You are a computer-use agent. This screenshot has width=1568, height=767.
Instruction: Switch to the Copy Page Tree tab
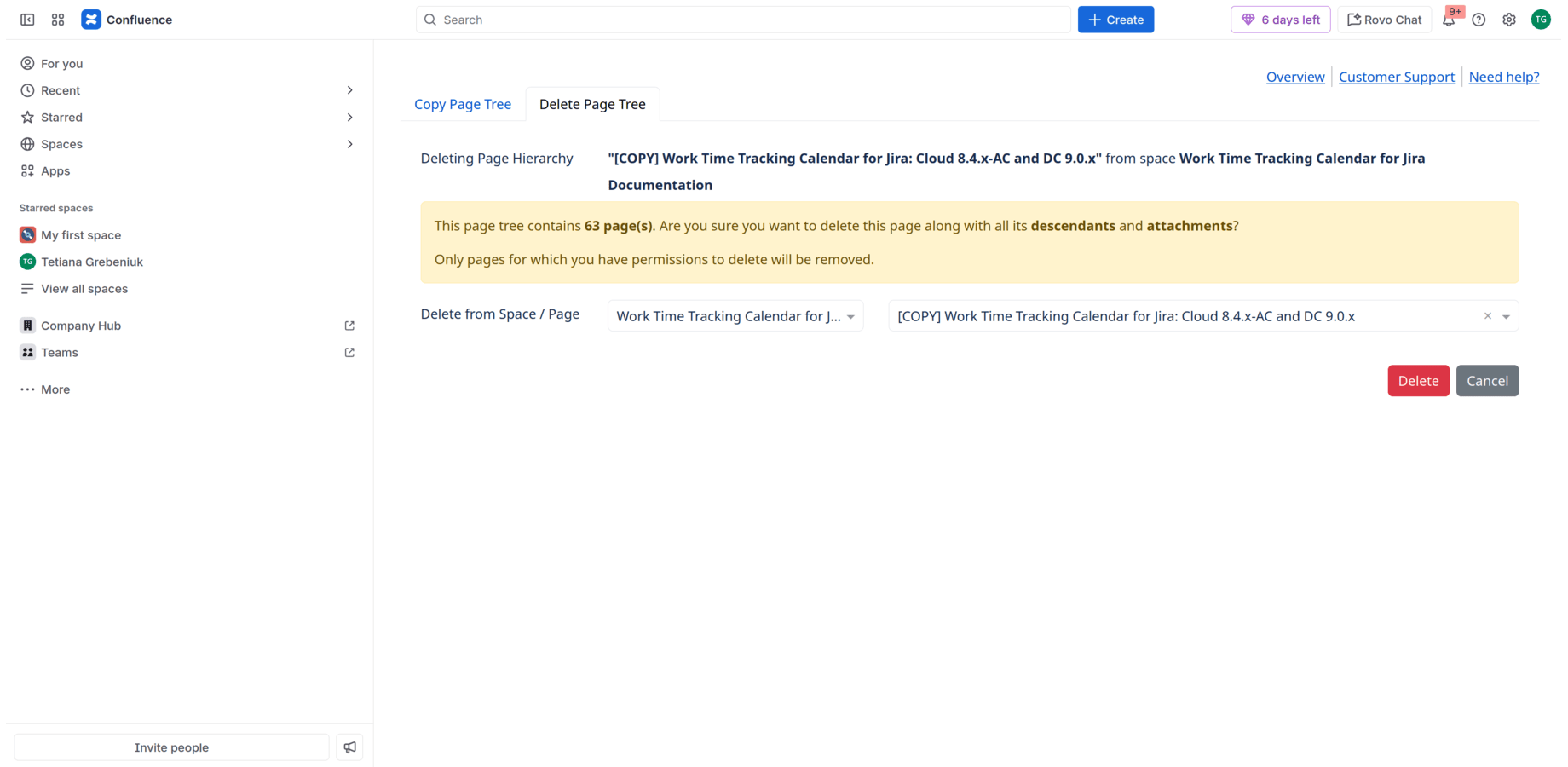tap(463, 104)
